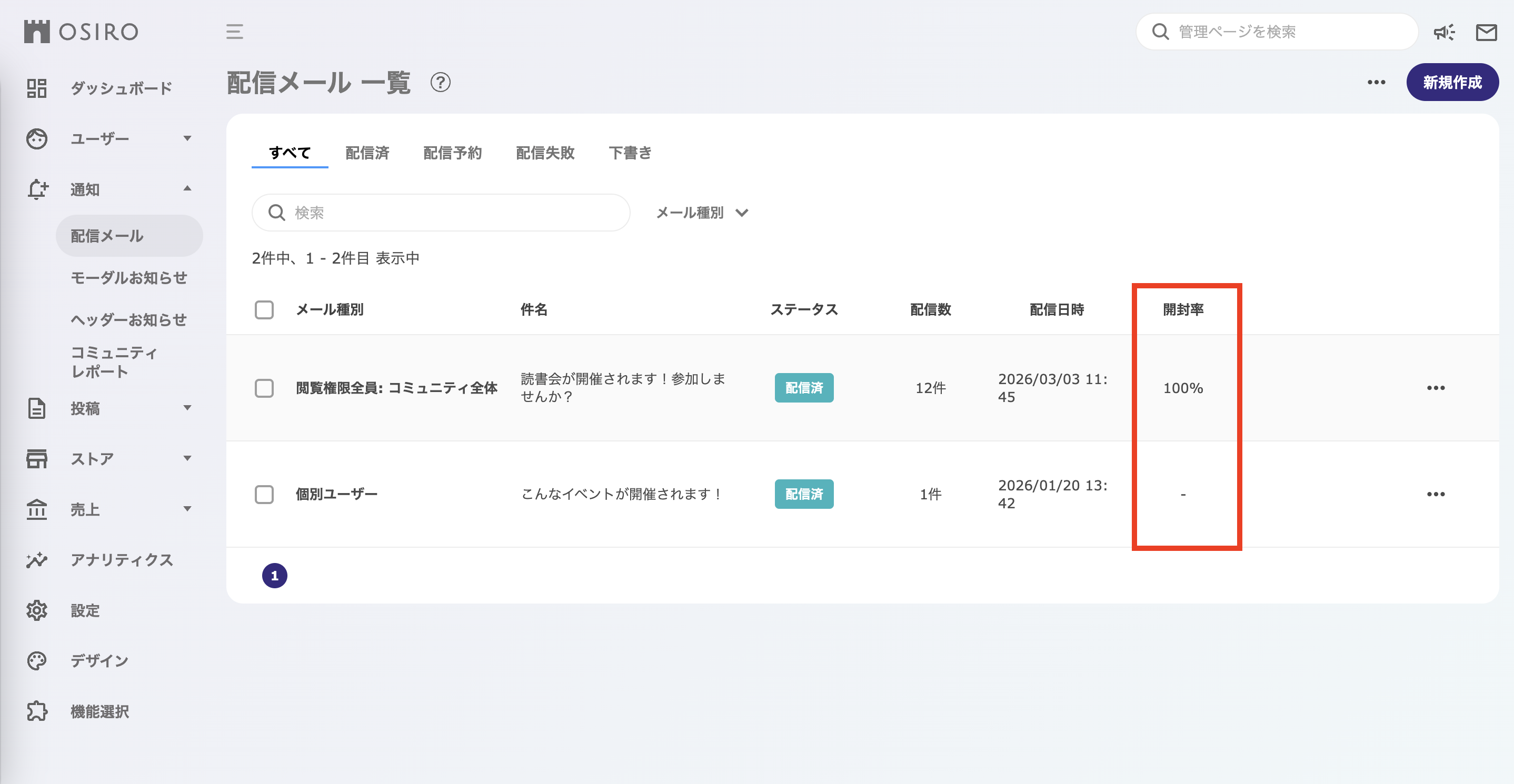Screen dimensions: 1514x784
Task: Click the アナリティクス analytics icon
Action: pyautogui.click(x=36, y=560)
